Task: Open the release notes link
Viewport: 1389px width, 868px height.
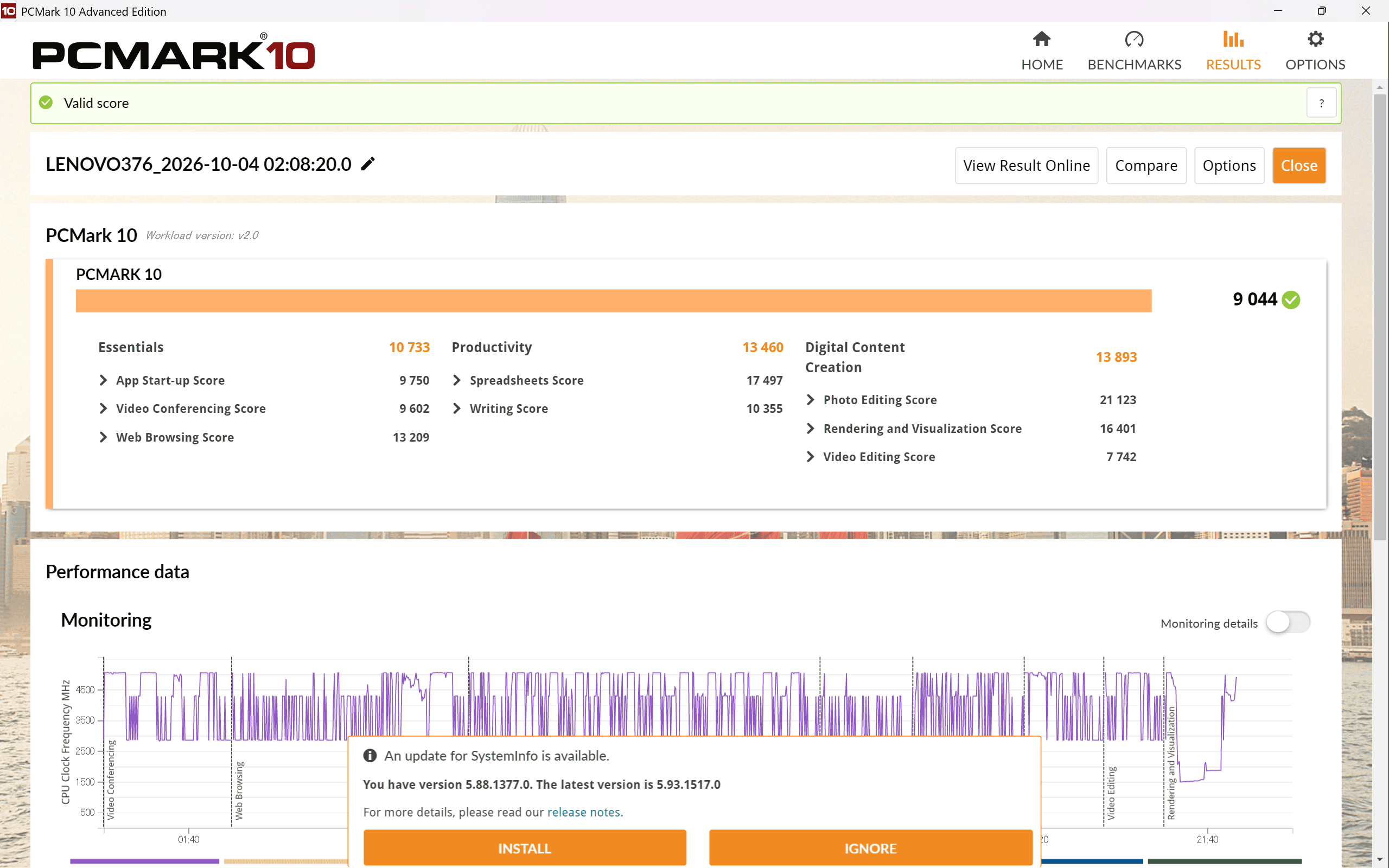Action: (584, 812)
